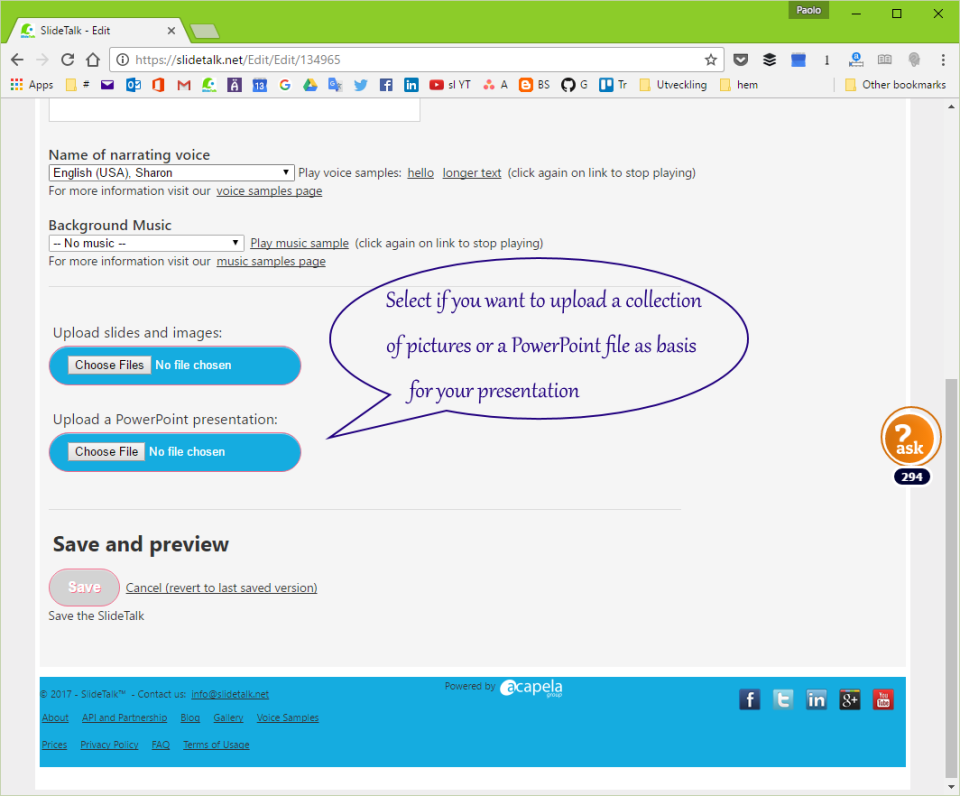
Task: Expand the Other bookmarks folder
Action: [x=895, y=84]
